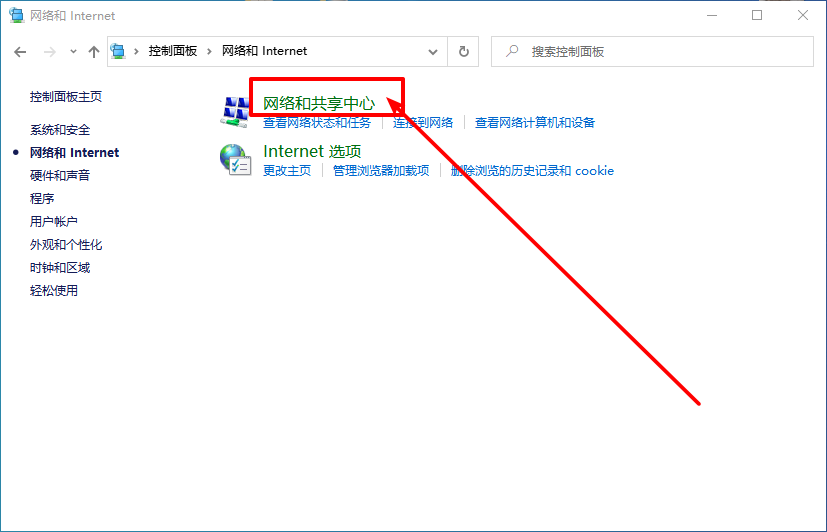Click the window title bar icon

pyautogui.click(x=16, y=15)
